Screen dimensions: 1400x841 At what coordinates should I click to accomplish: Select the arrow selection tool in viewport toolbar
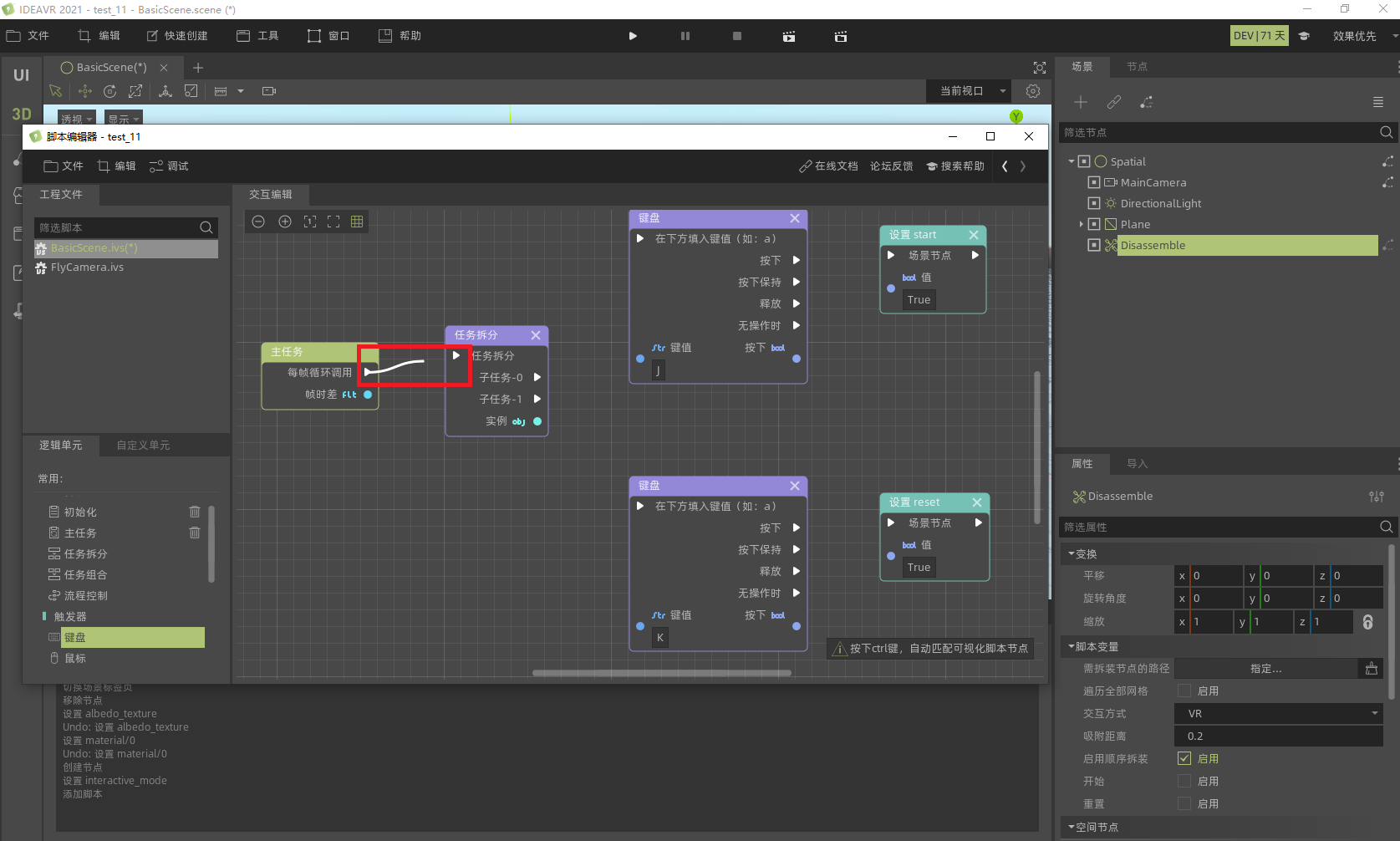[x=56, y=91]
